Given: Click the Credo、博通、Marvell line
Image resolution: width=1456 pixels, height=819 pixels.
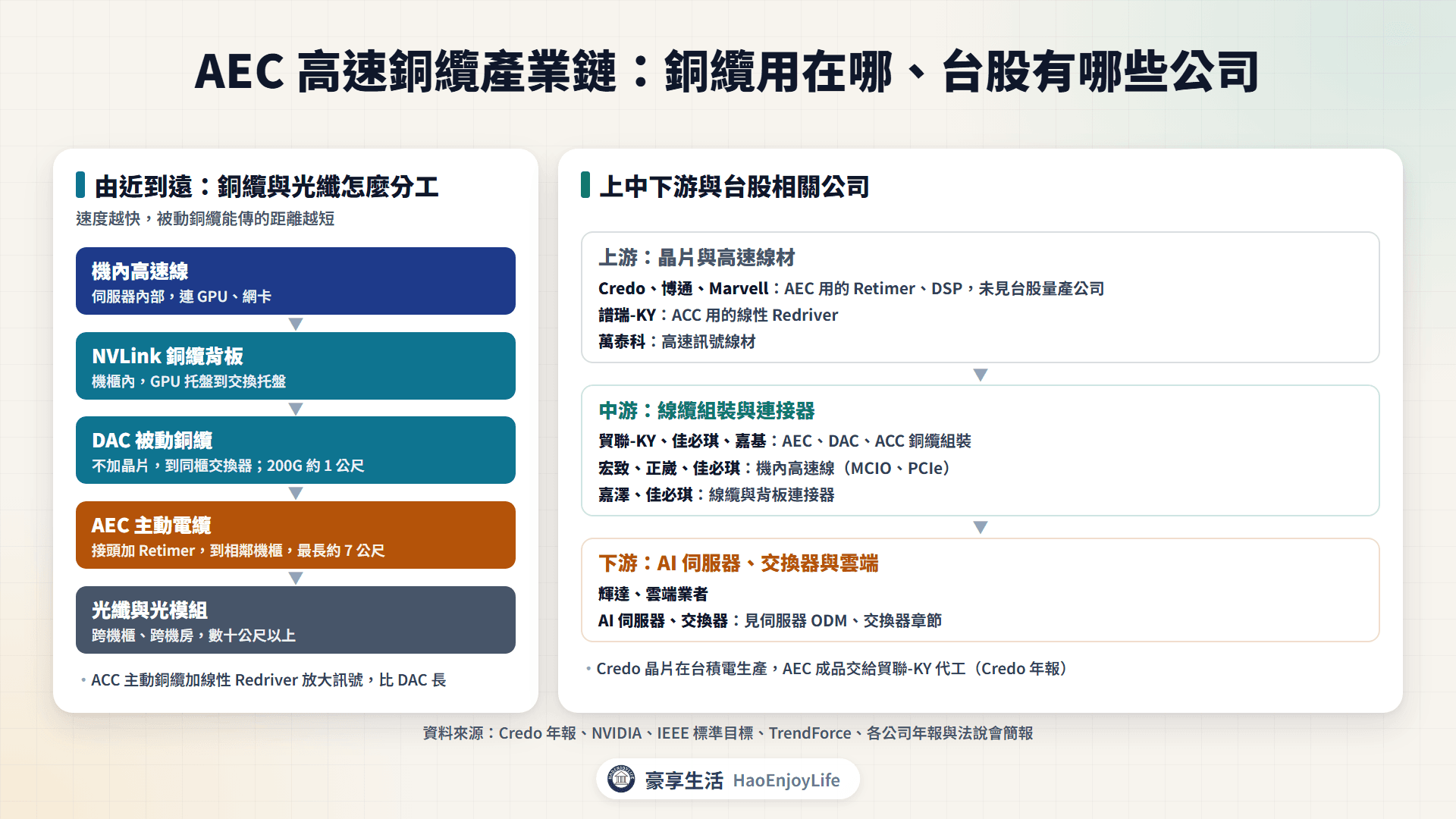Looking at the screenshot, I should coord(851,289).
